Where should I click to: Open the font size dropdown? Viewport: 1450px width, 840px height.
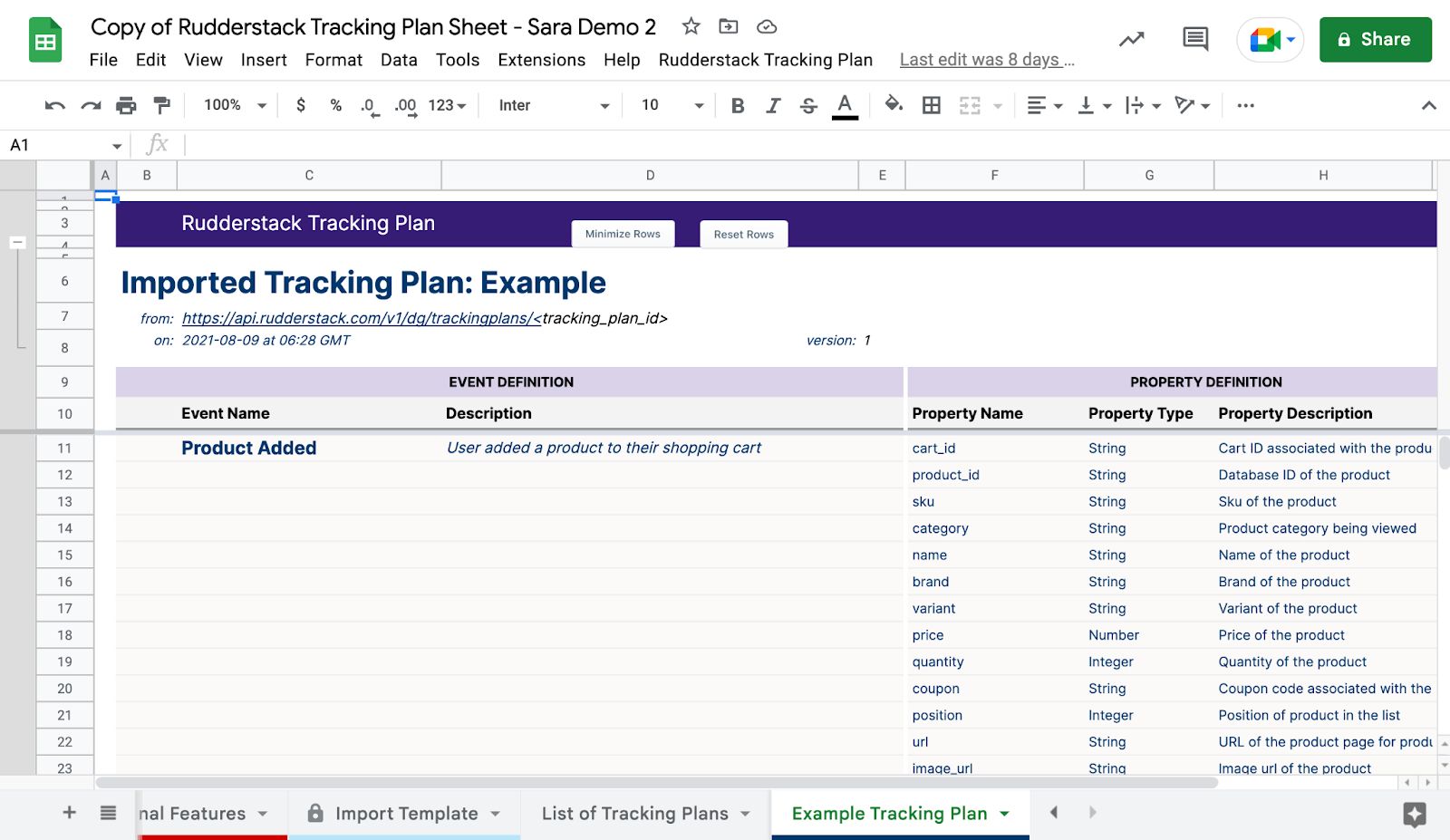(672, 105)
